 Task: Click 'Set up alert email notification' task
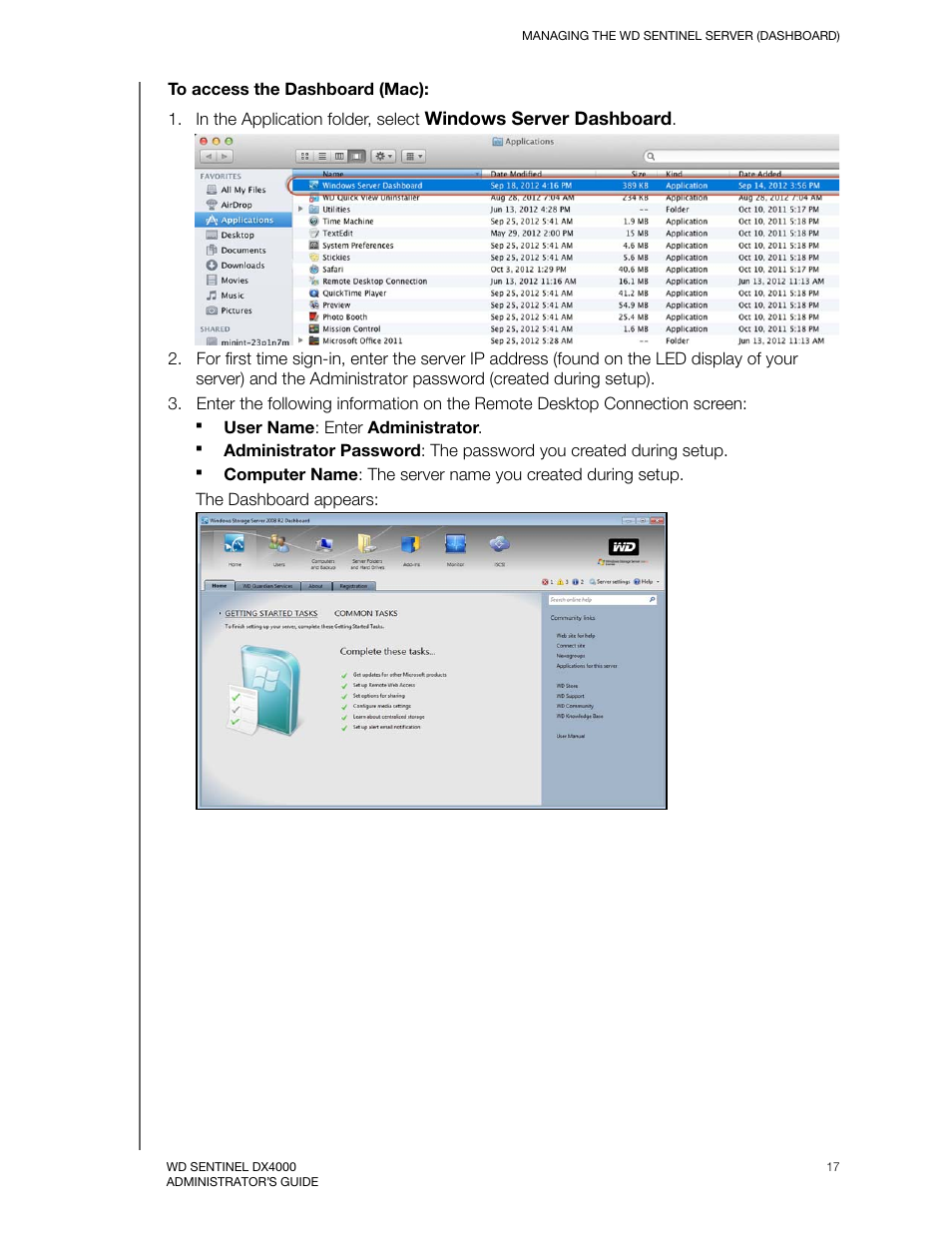point(386,727)
